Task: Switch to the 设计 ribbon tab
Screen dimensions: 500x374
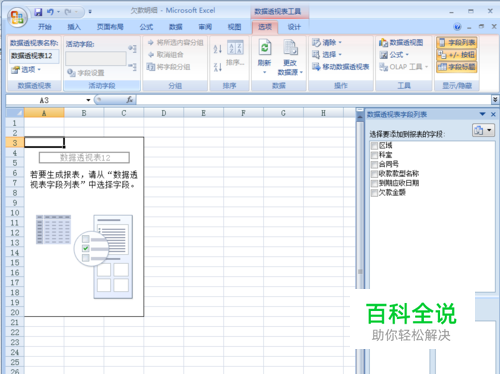Action: pos(294,27)
